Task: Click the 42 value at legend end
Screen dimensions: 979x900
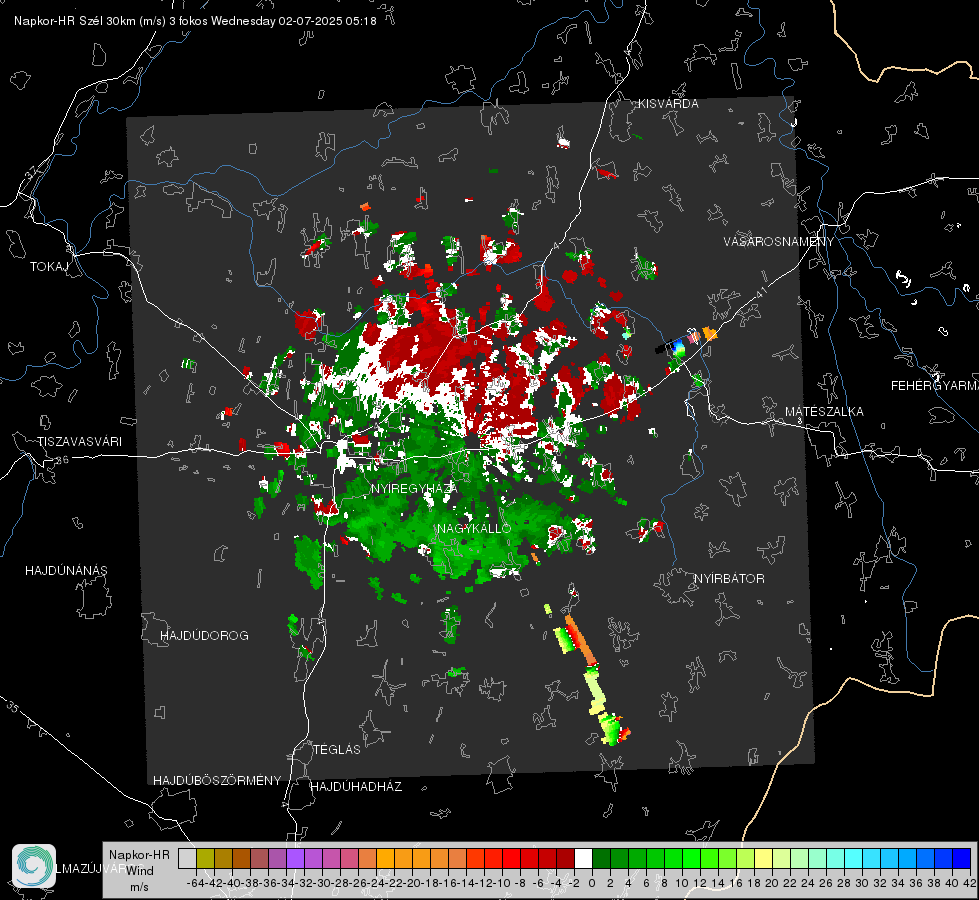Action: click(x=970, y=883)
